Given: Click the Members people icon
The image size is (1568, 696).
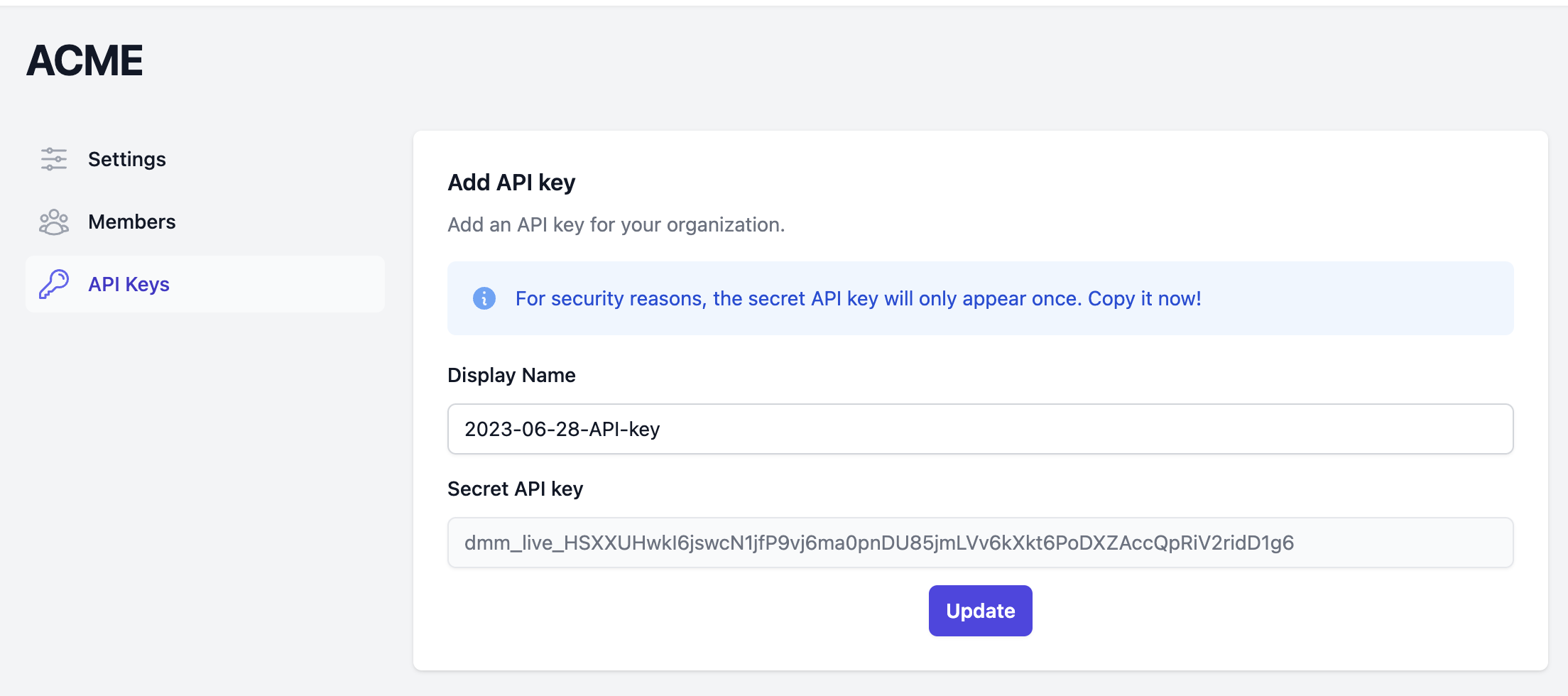Looking at the screenshot, I should (54, 222).
